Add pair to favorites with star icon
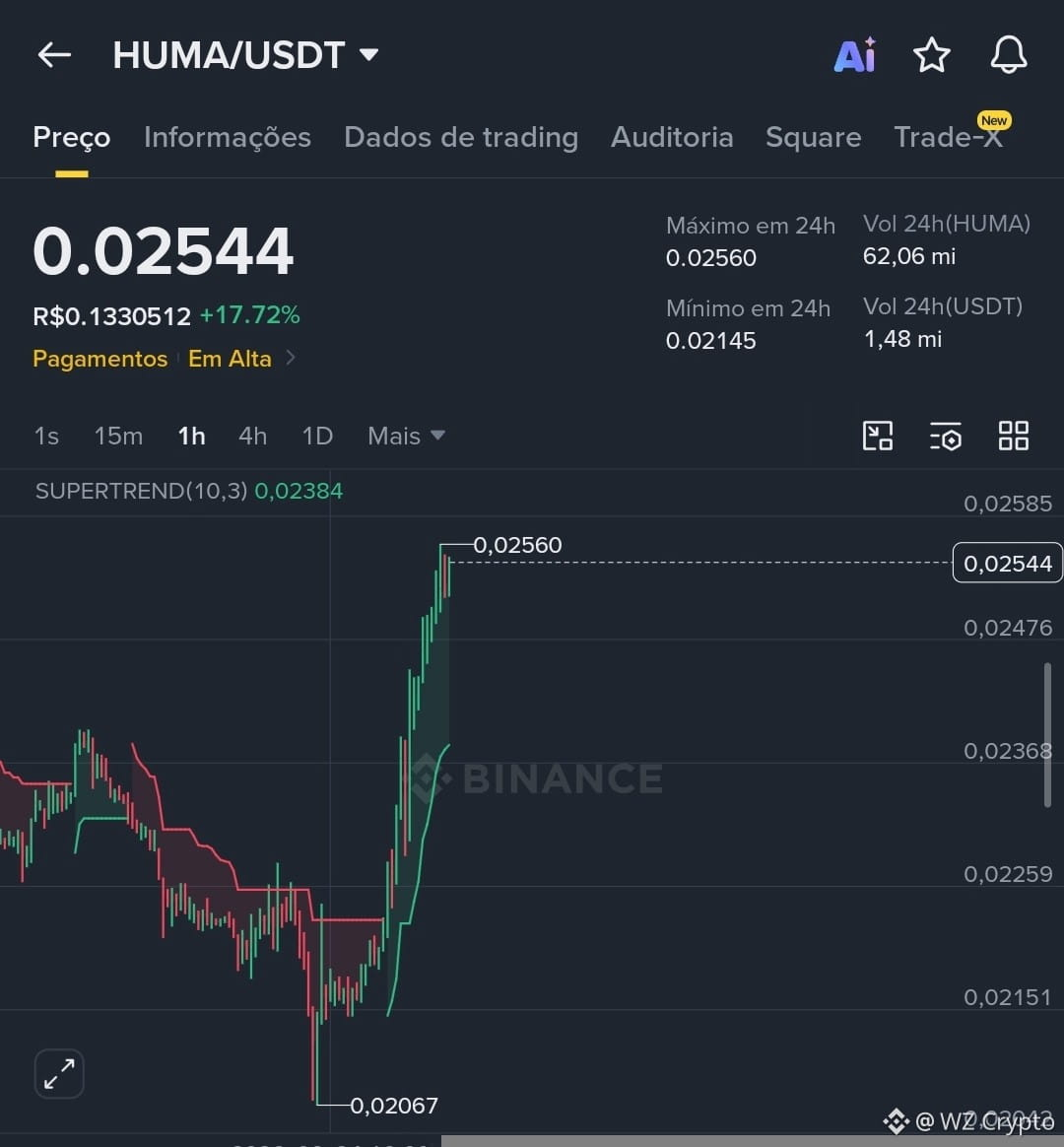The height and width of the screenshot is (1147, 1064). (932, 55)
